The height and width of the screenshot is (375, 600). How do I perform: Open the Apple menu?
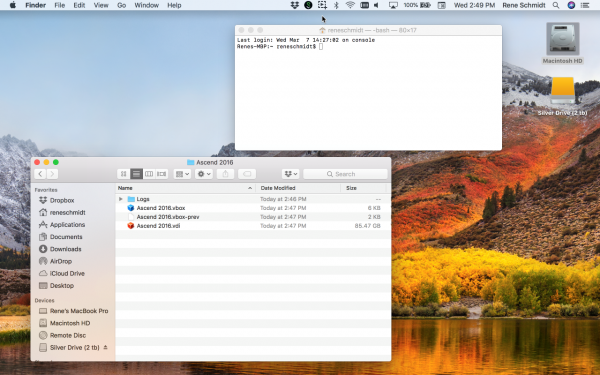[x=13, y=5]
